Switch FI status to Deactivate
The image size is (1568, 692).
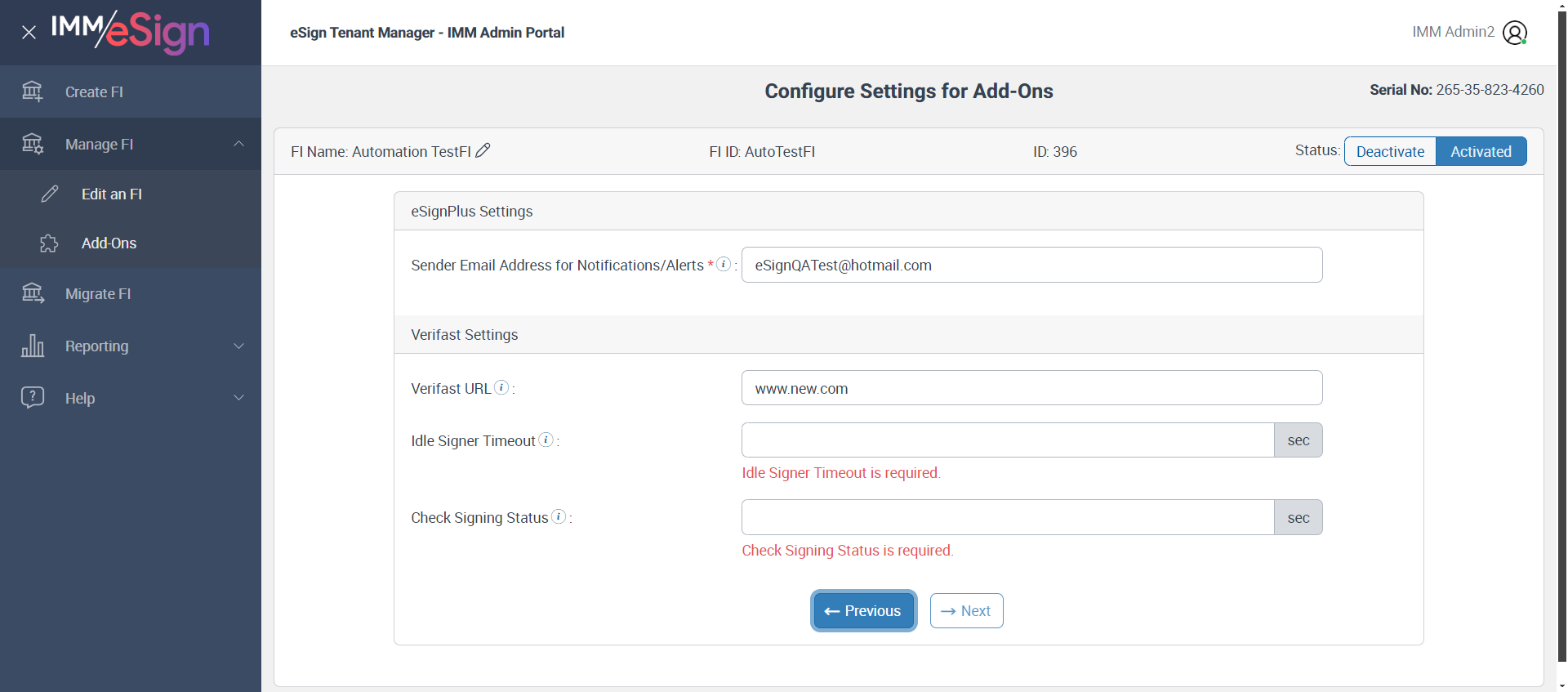point(1390,151)
